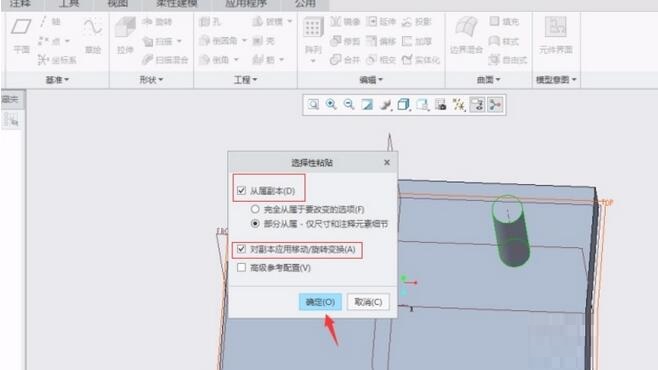
Task: Select the 扫描 sweep tool
Action: point(158,41)
